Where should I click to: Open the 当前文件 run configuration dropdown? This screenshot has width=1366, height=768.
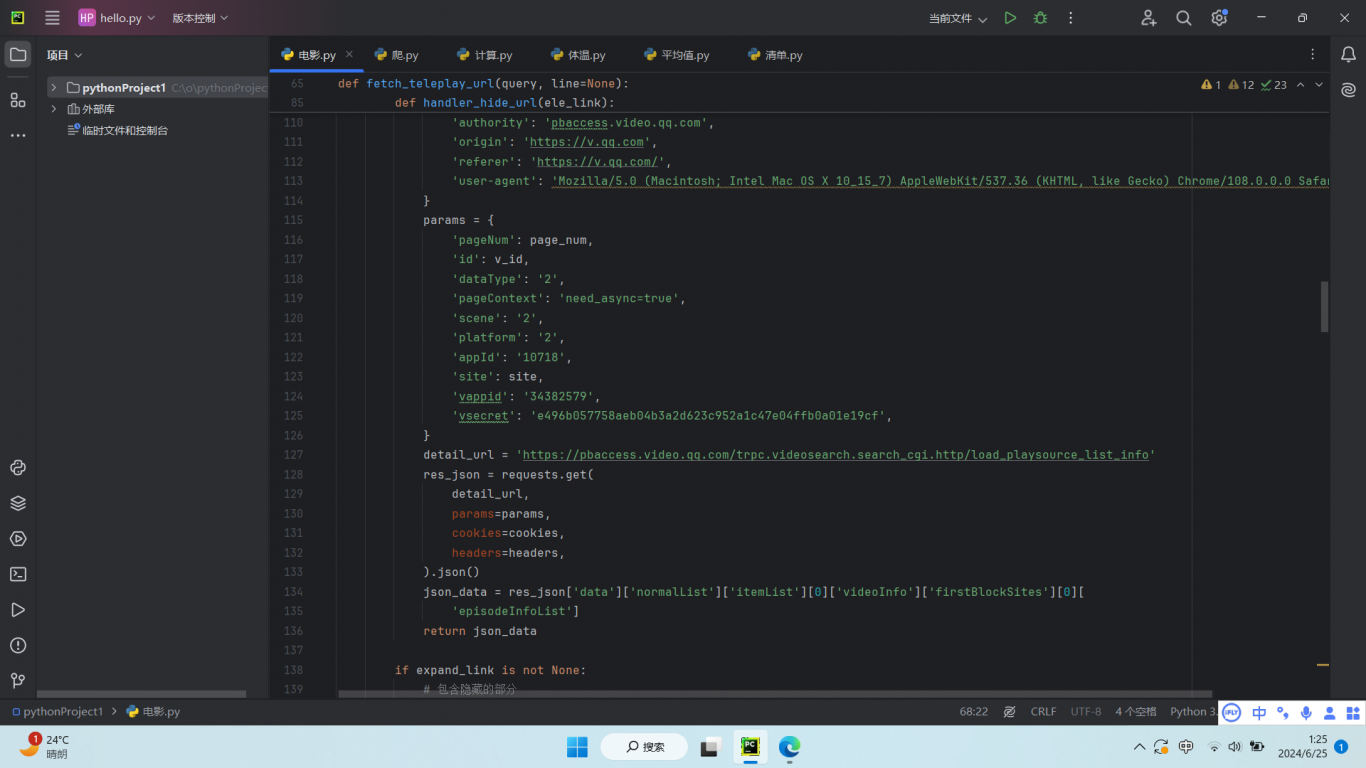pyautogui.click(x=958, y=18)
